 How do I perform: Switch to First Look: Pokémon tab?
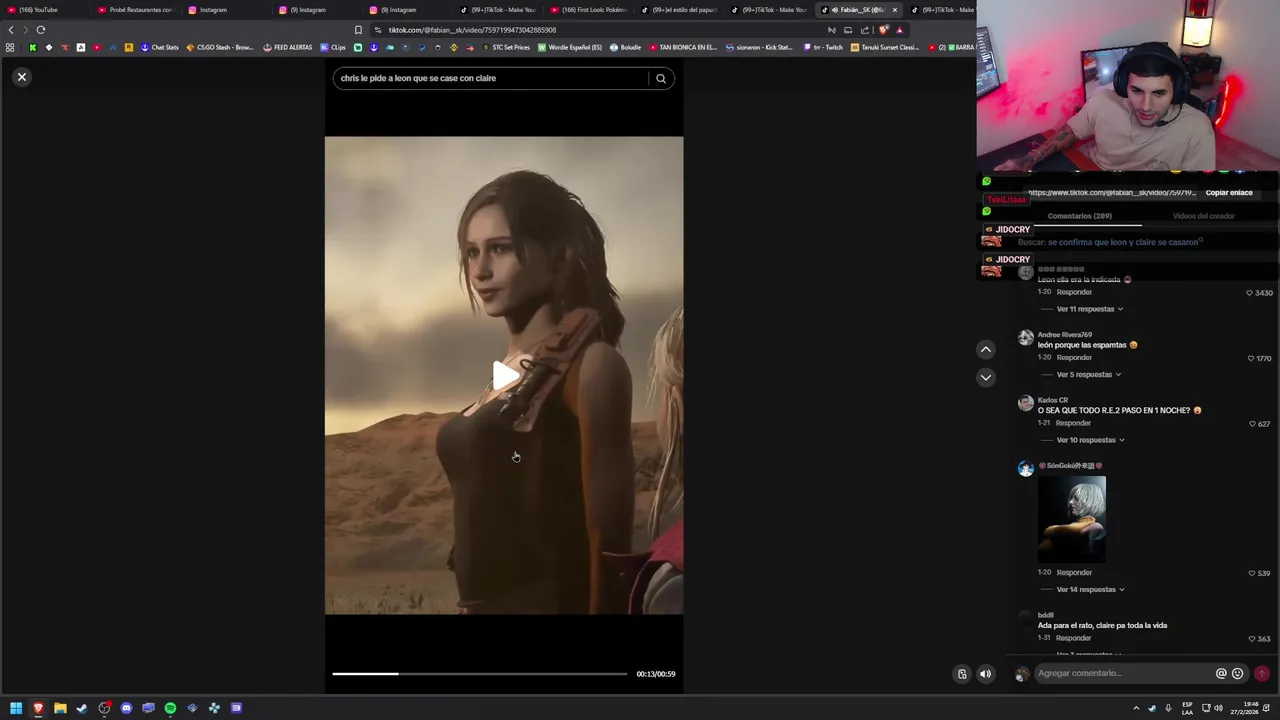(590, 10)
